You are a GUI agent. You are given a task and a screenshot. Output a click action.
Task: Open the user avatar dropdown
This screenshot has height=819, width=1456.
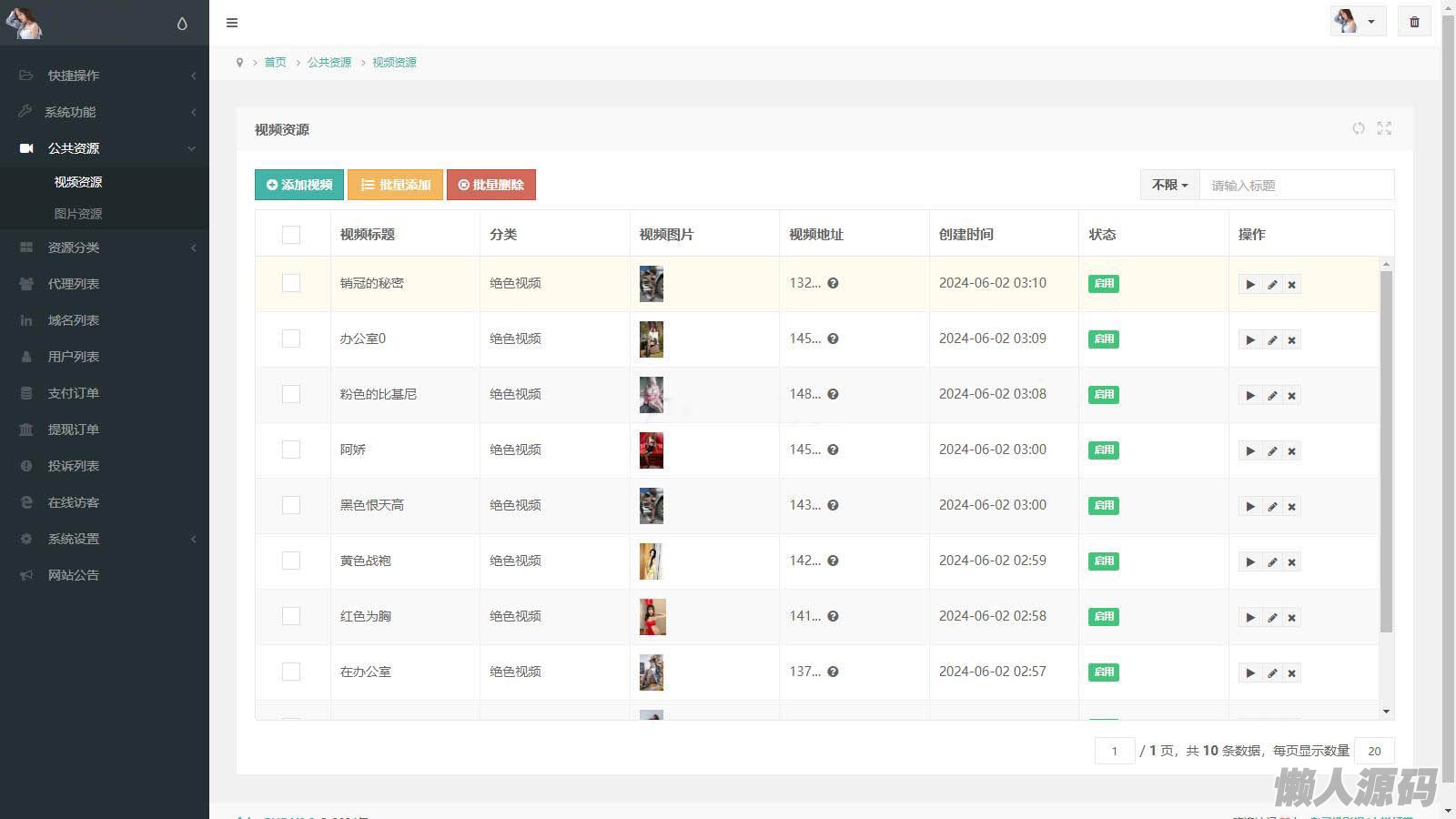click(1357, 22)
